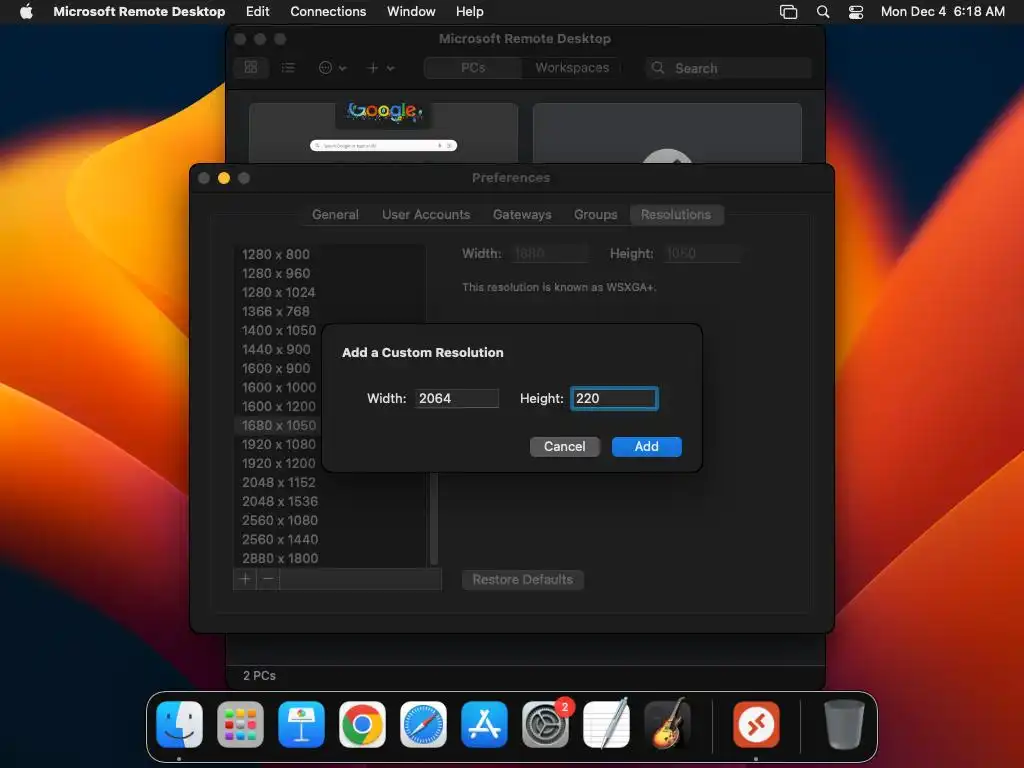Switch to Workspaces in main window
This screenshot has width=1024, height=768.
coord(571,68)
